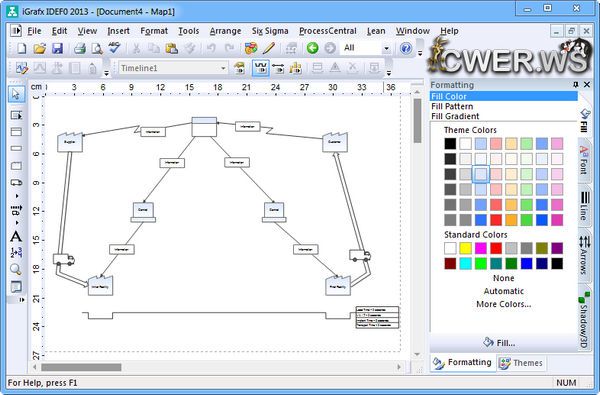Pick black theme color swatch in top row
600x395 pixels.
pyautogui.click(x=450, y=144)
